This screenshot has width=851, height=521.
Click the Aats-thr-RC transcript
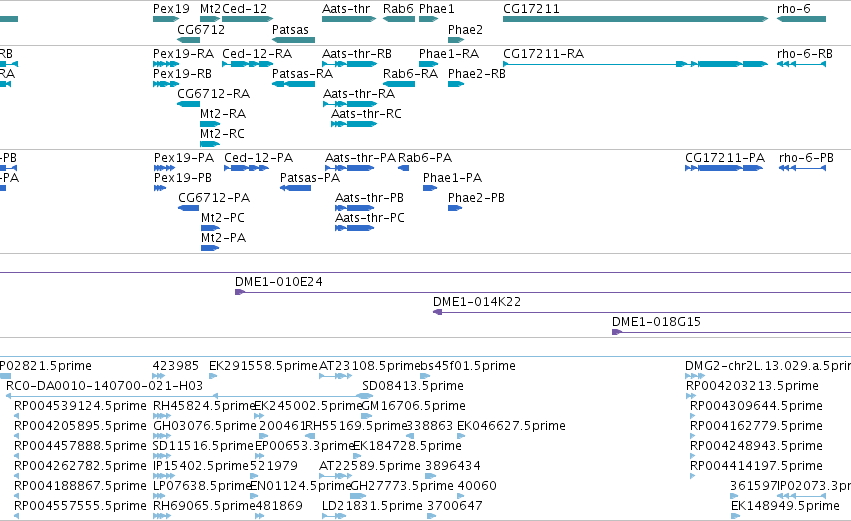[x=354, y=124]
